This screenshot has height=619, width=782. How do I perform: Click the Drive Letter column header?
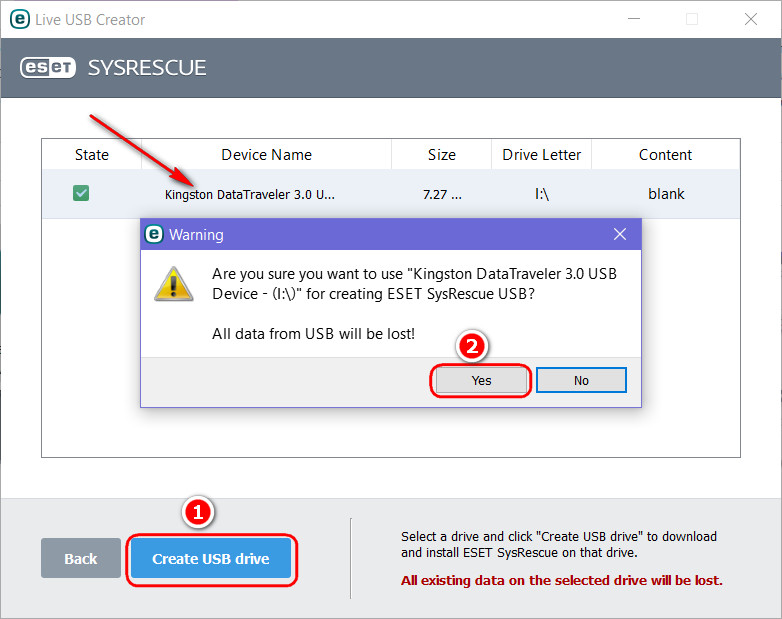pos(542,155)
